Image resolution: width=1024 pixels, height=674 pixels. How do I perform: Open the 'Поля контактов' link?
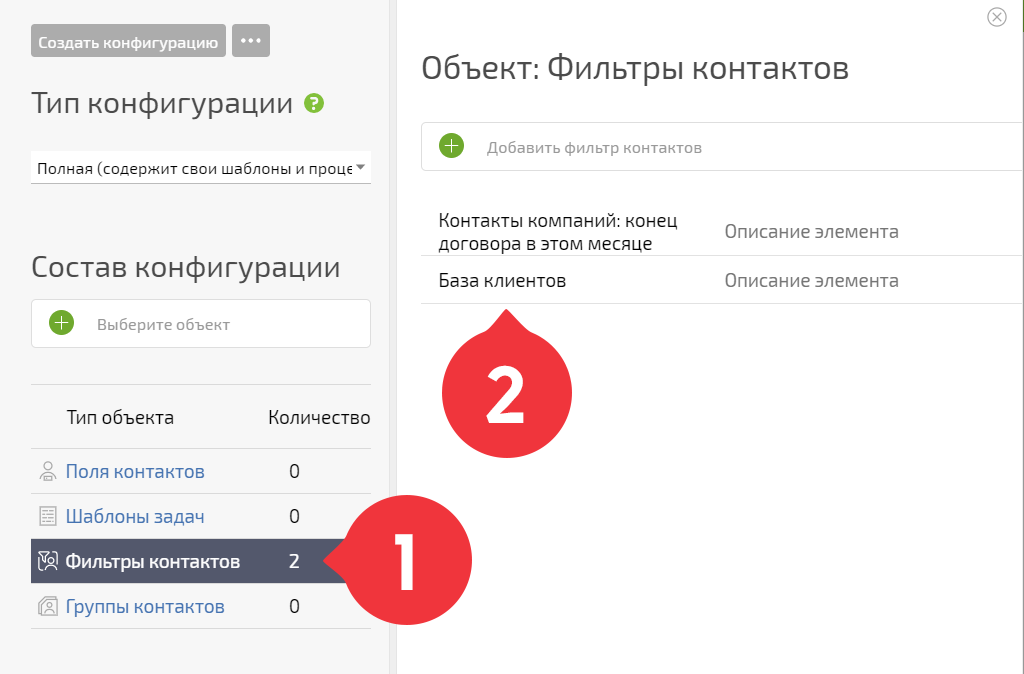135,472
